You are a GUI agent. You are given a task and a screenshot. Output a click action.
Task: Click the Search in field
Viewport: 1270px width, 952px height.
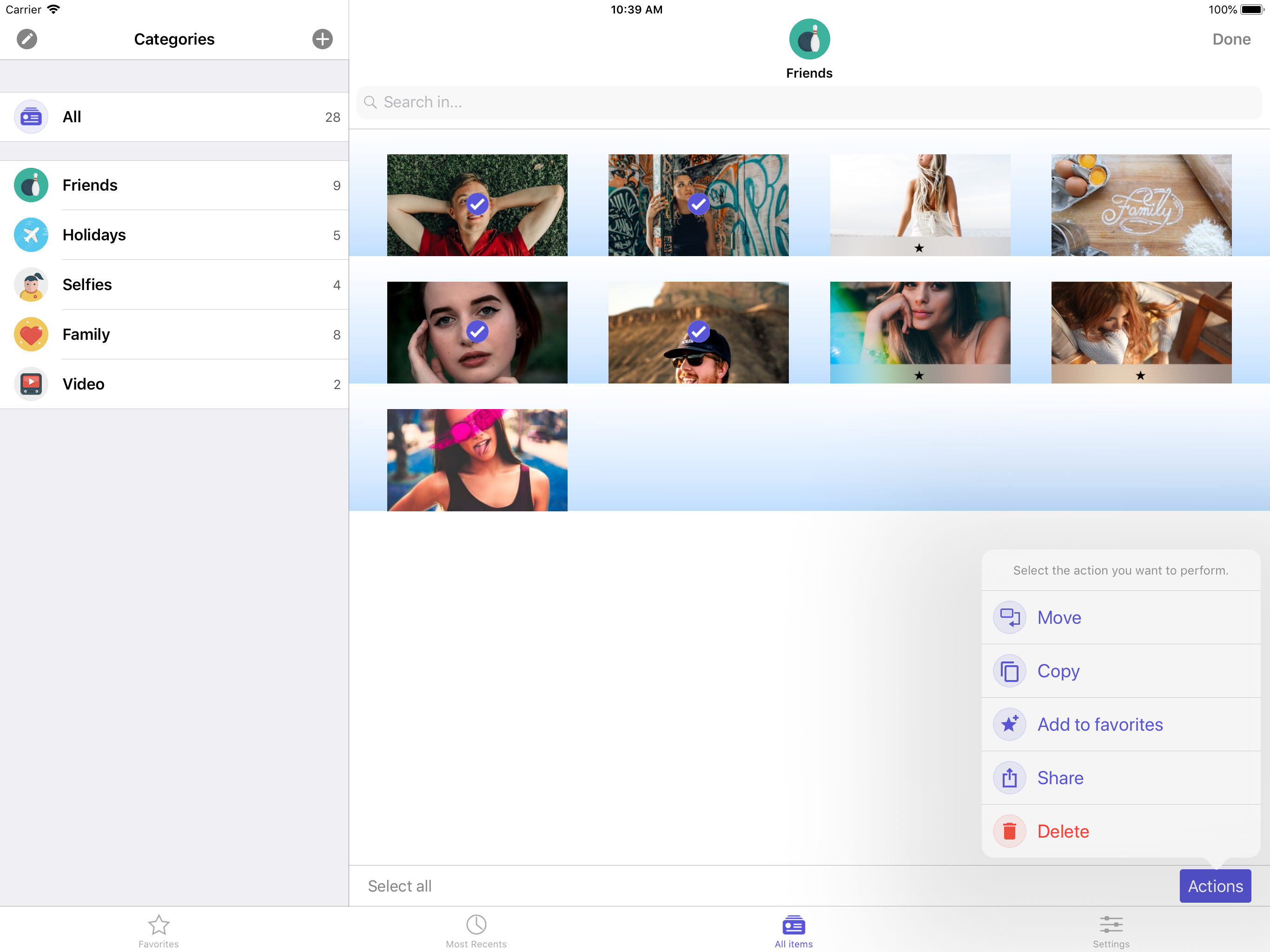pyautogui.click(x=809, y=102)
